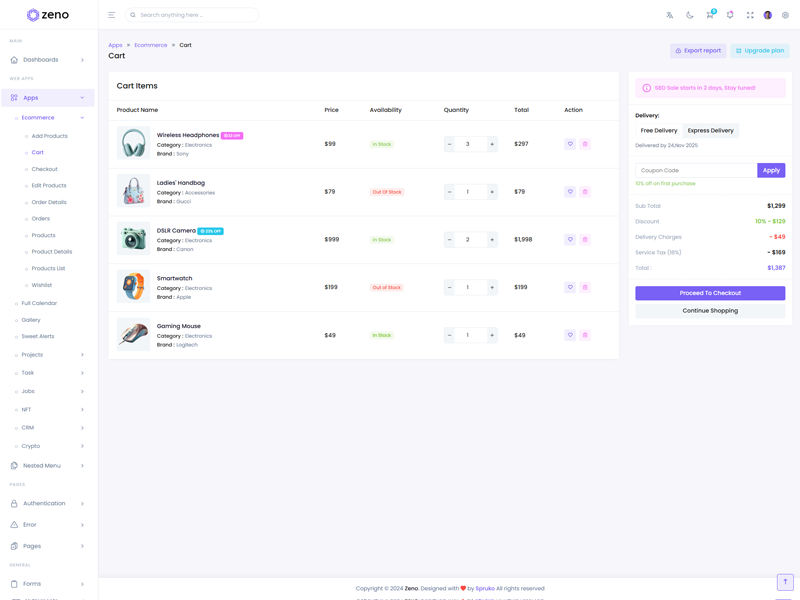Open the language translation icon

(670, 15)
